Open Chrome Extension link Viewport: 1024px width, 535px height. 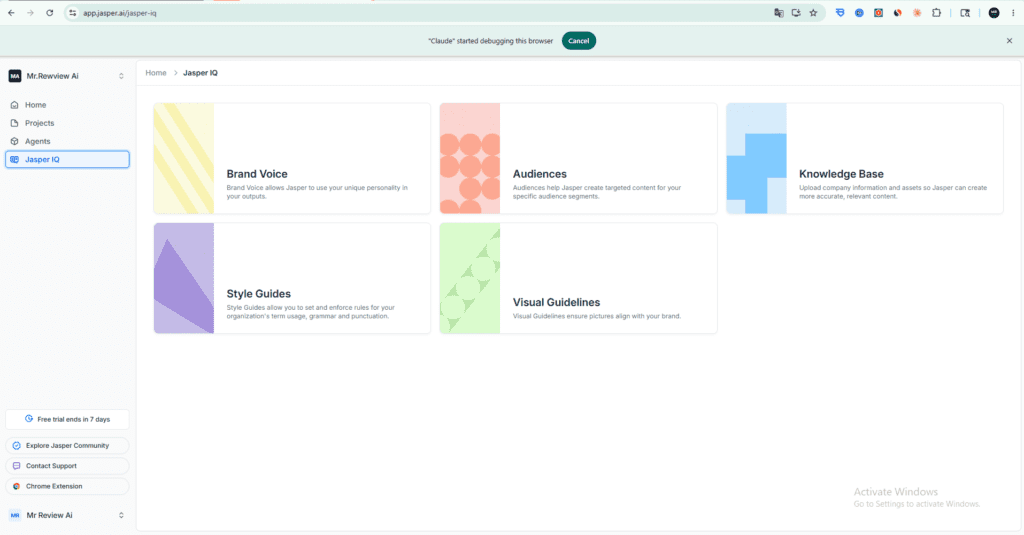tap(67, 486)
